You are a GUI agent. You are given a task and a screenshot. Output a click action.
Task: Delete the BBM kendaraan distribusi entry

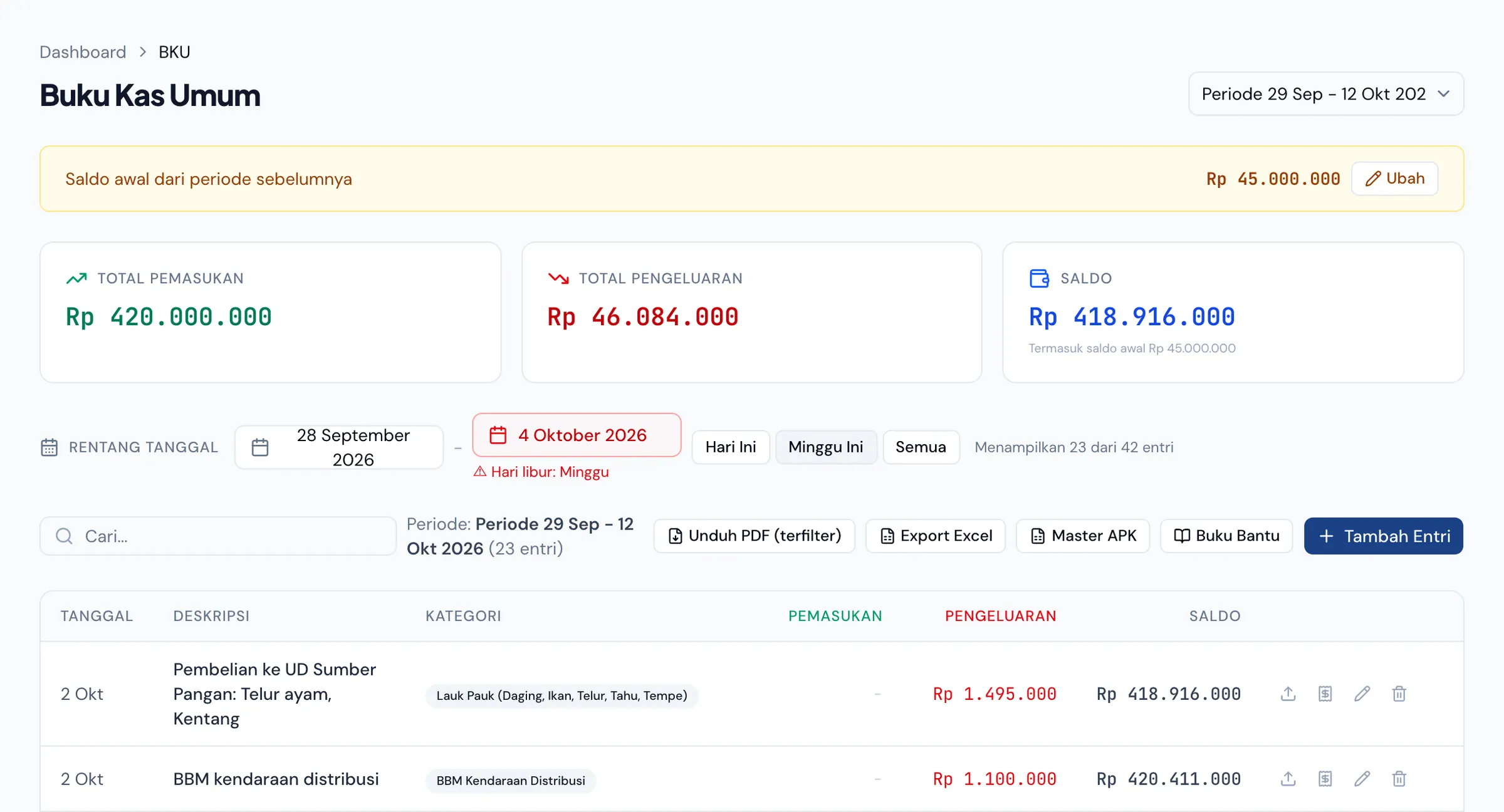[x=1399, y=779]
